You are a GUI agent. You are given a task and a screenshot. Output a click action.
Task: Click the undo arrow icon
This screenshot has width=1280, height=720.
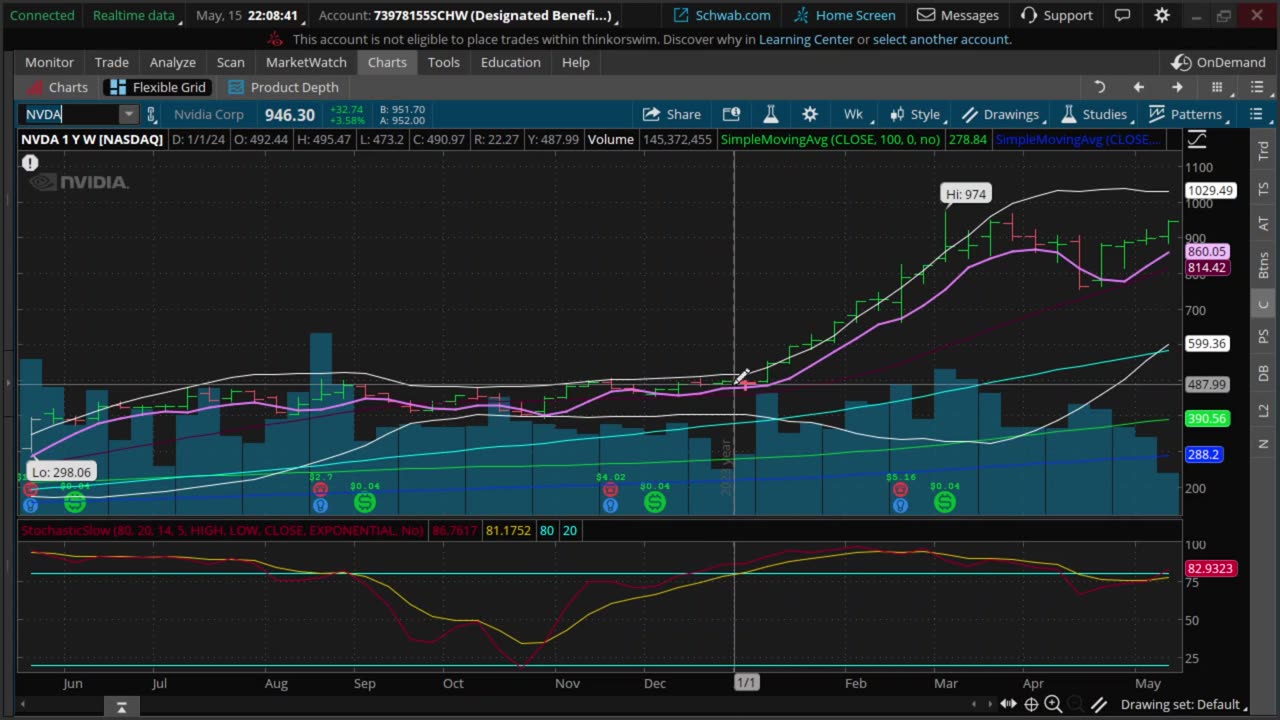(x=1099, y=88)
